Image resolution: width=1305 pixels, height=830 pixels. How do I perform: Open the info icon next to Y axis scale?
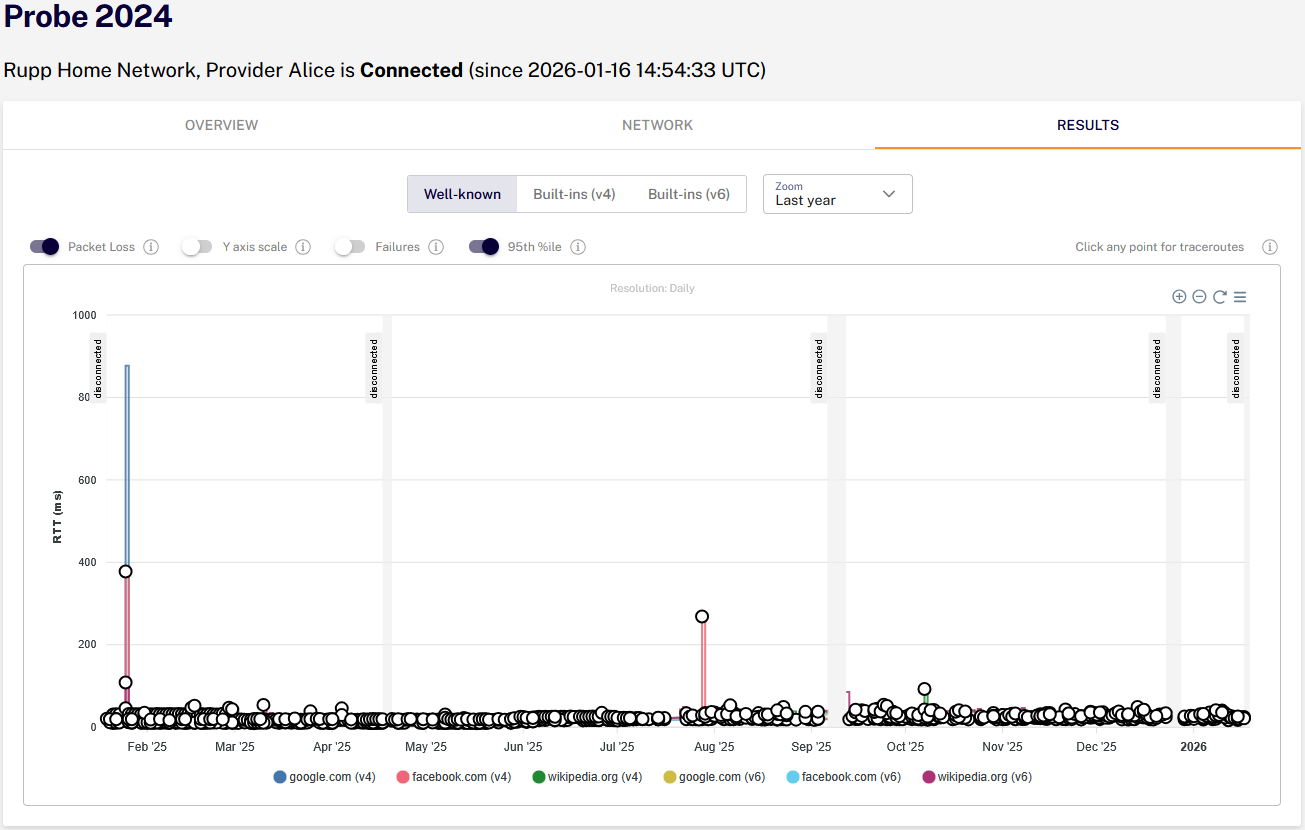pos(303,247)
